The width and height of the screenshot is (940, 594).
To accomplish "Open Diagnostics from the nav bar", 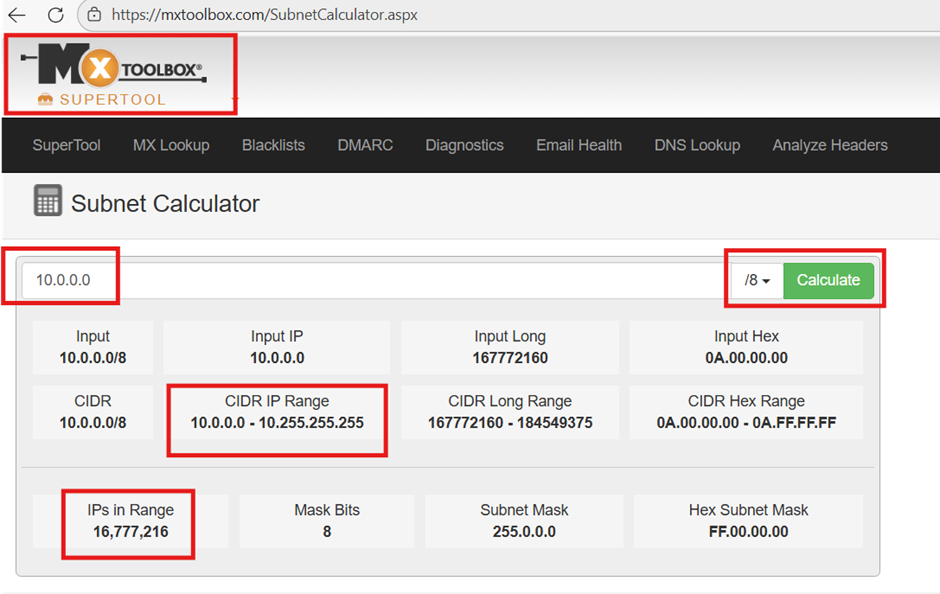I will [x=464, y=145].
